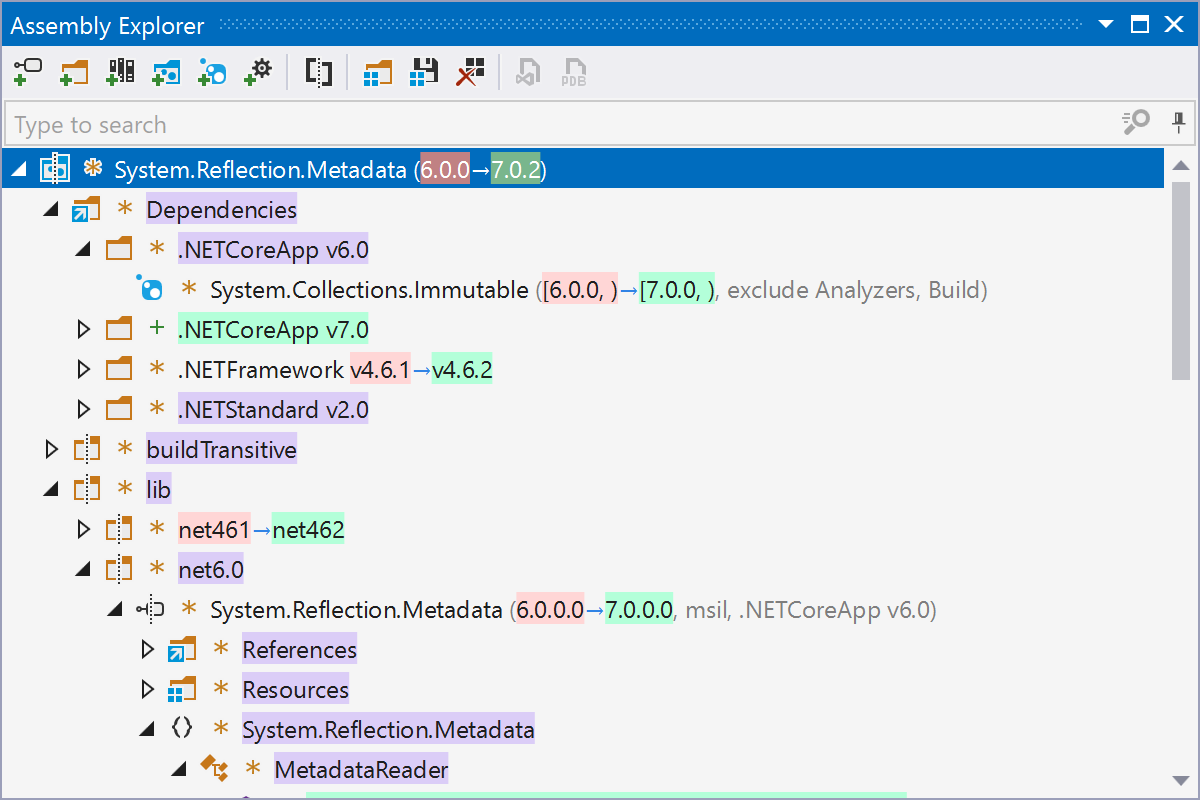Image resolution: width=1200 pixels, height=800 pixels.
Task: Collapse the Dependencies tree node
Action: click(x=52, y=210)
